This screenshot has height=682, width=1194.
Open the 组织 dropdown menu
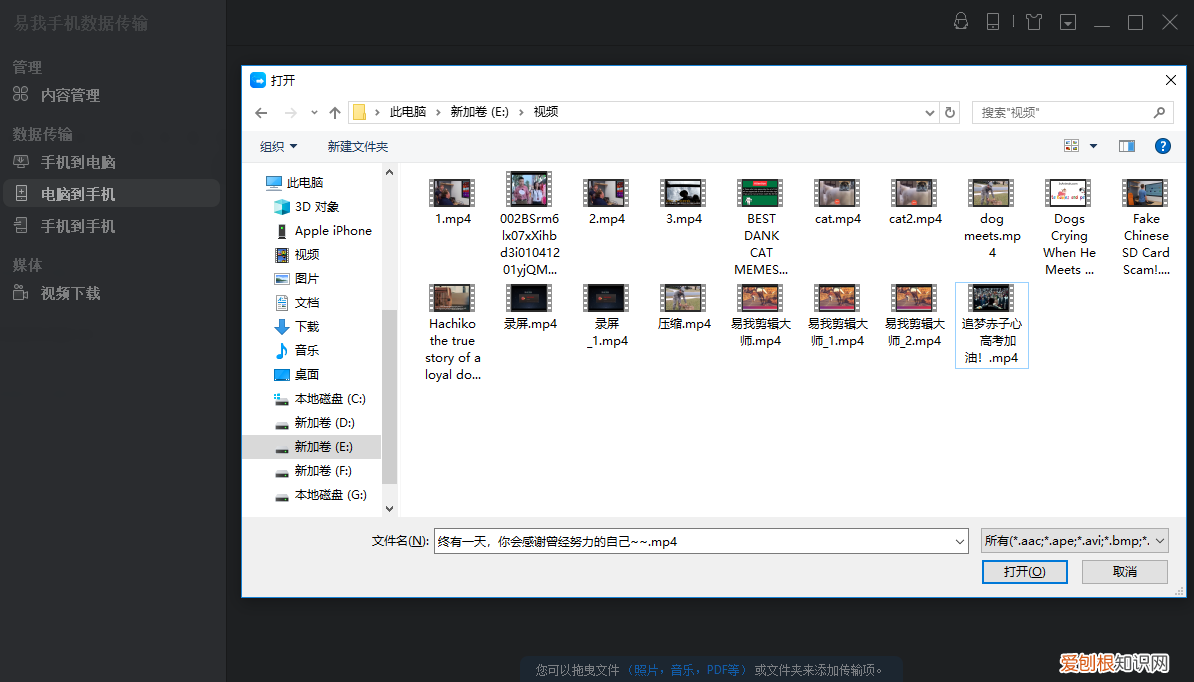[277, 145]
